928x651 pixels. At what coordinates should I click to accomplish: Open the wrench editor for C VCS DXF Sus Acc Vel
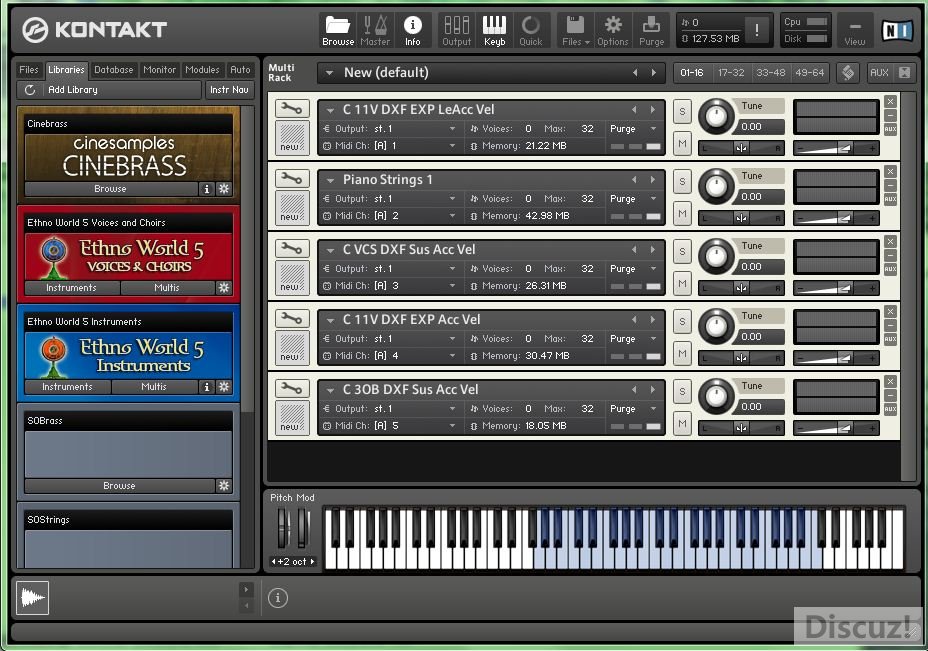tap(292, 249)
